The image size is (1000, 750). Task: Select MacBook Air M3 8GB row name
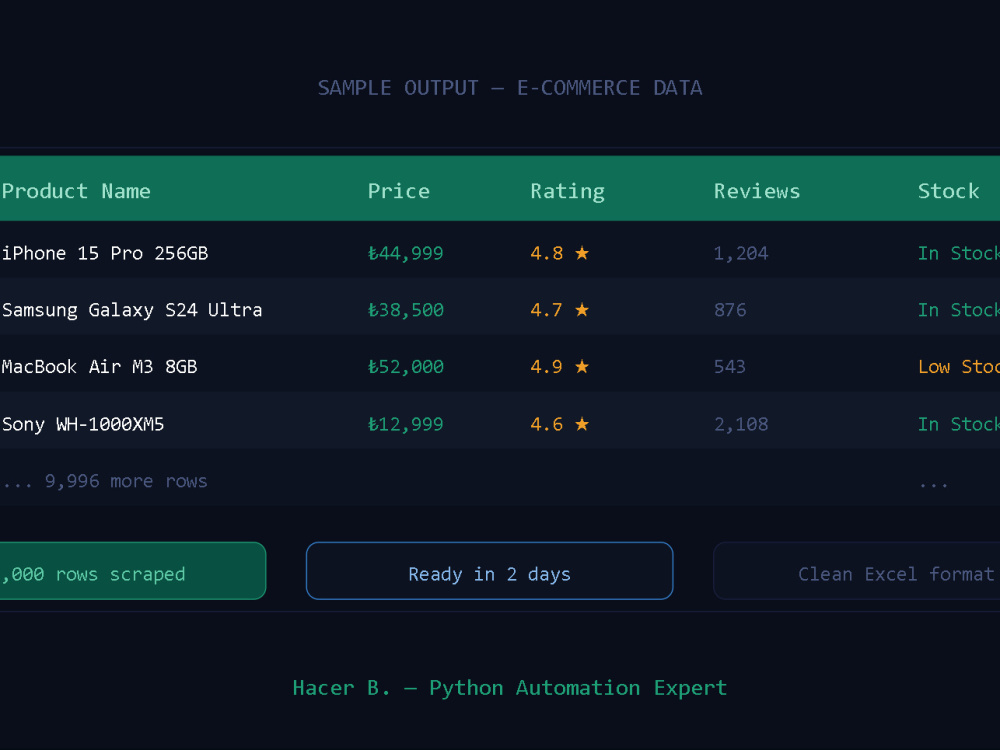click(99, 367)
